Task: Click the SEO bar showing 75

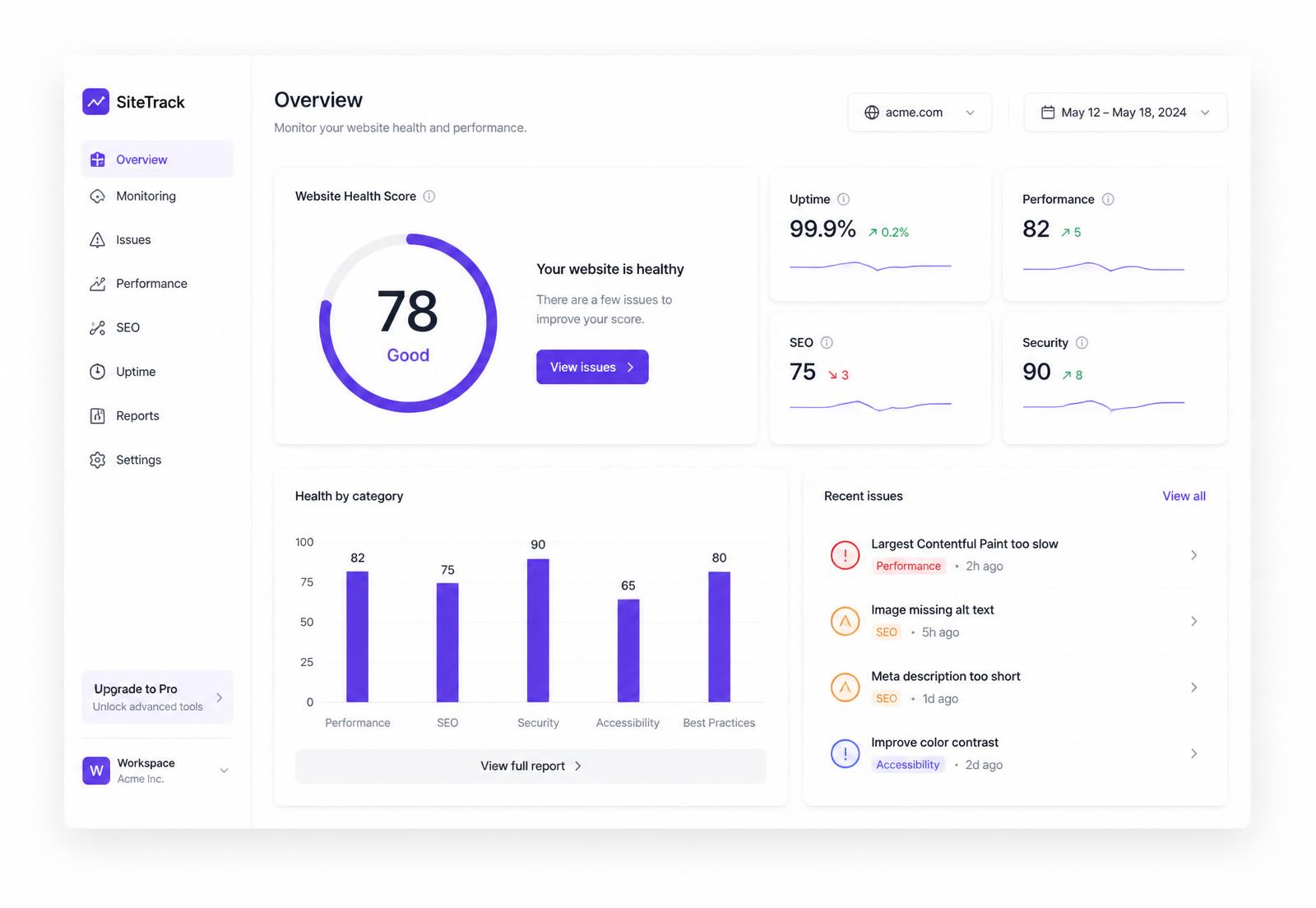Action: 447,642
